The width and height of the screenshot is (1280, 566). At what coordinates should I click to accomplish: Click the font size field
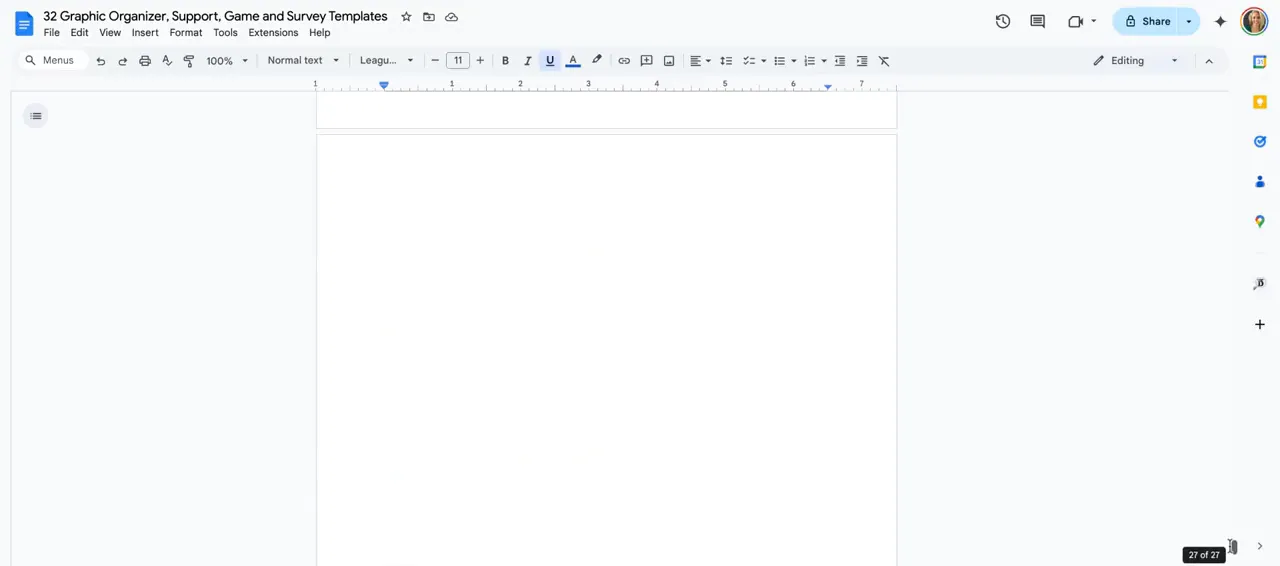[x=458, y=61]
